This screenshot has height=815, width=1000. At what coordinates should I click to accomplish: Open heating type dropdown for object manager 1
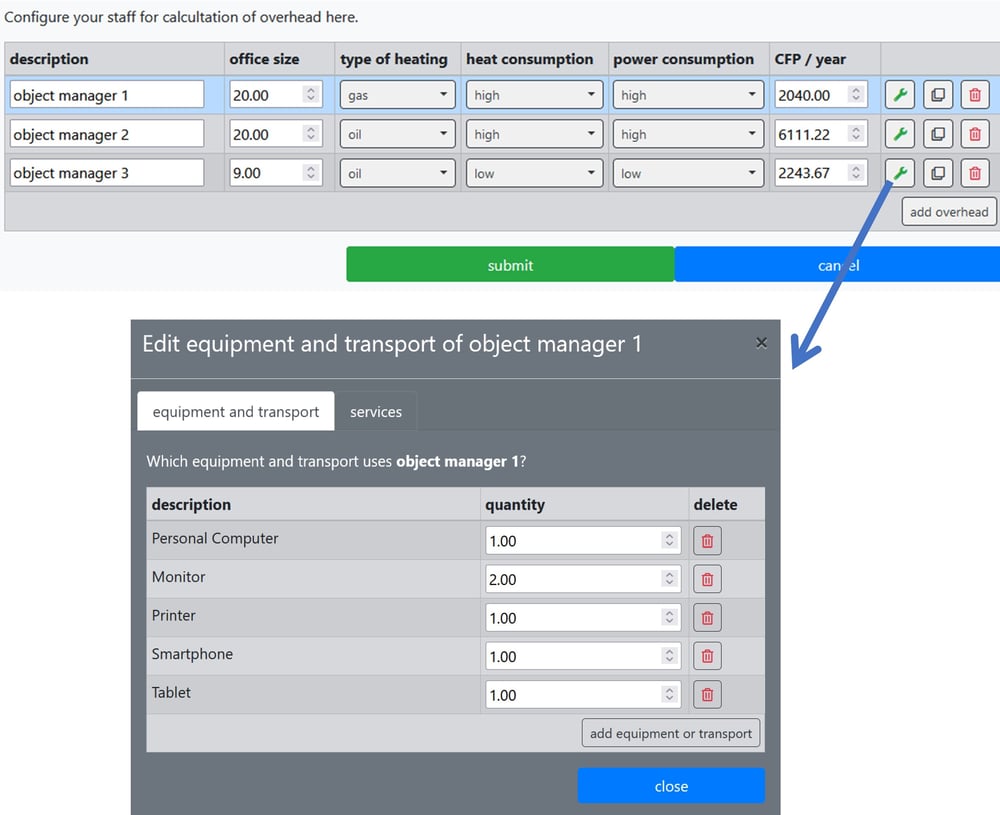click(397, 95)
